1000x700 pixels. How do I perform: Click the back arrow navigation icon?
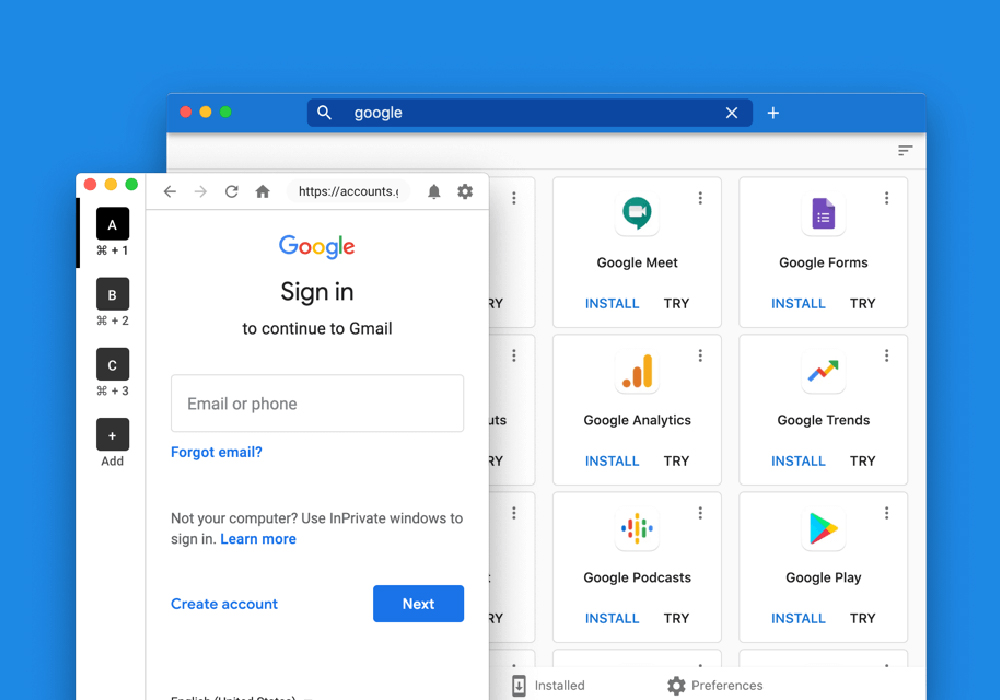coord(169,192)
